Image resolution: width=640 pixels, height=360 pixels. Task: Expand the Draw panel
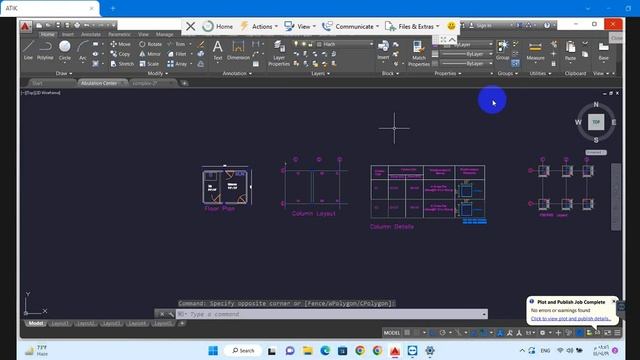coord(64,73)
